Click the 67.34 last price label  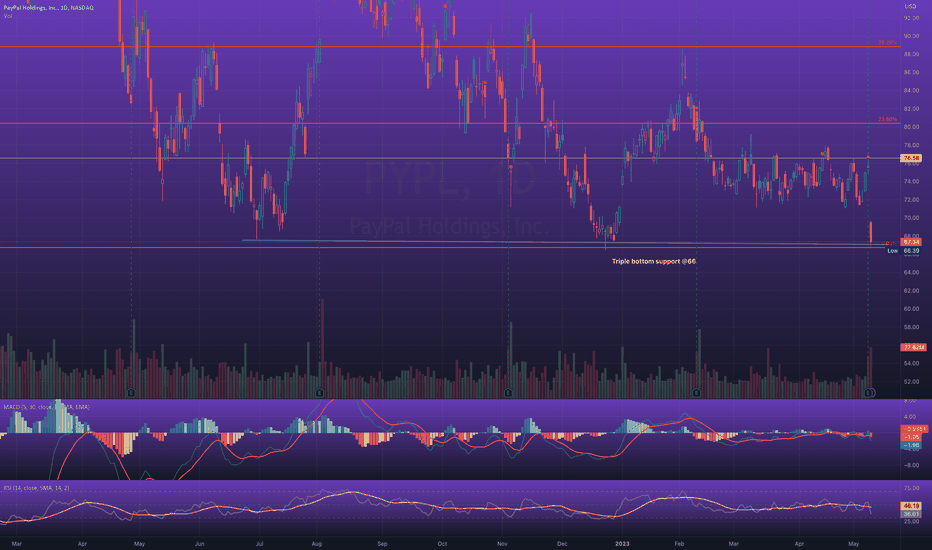(912, 242)
